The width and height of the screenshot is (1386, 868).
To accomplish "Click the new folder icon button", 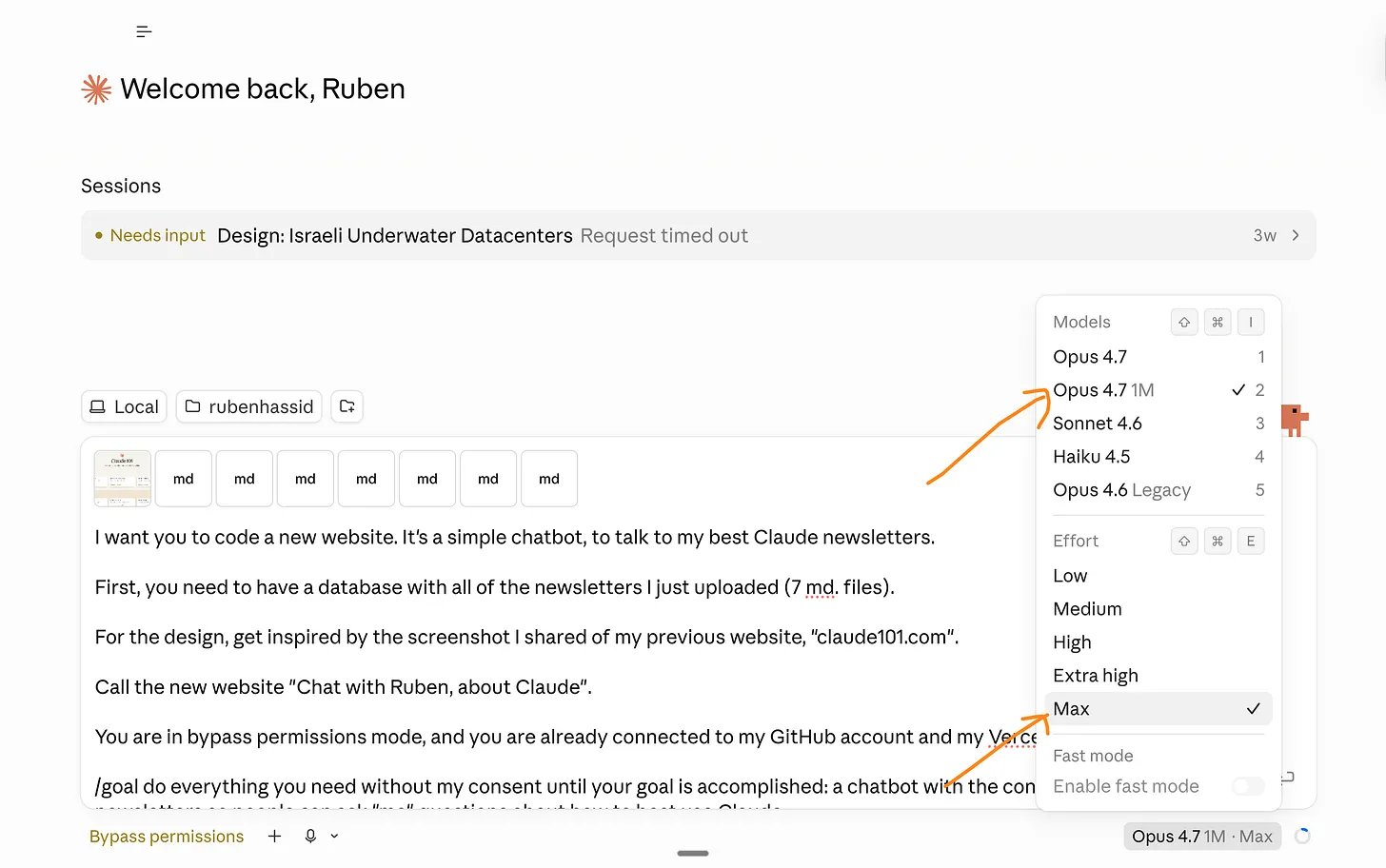I will coord(346,406).
